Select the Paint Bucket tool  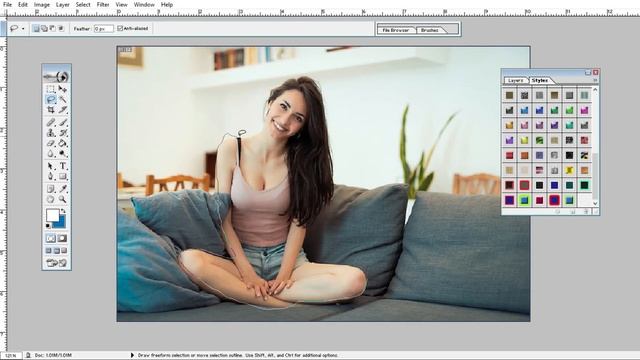point(62,143)
